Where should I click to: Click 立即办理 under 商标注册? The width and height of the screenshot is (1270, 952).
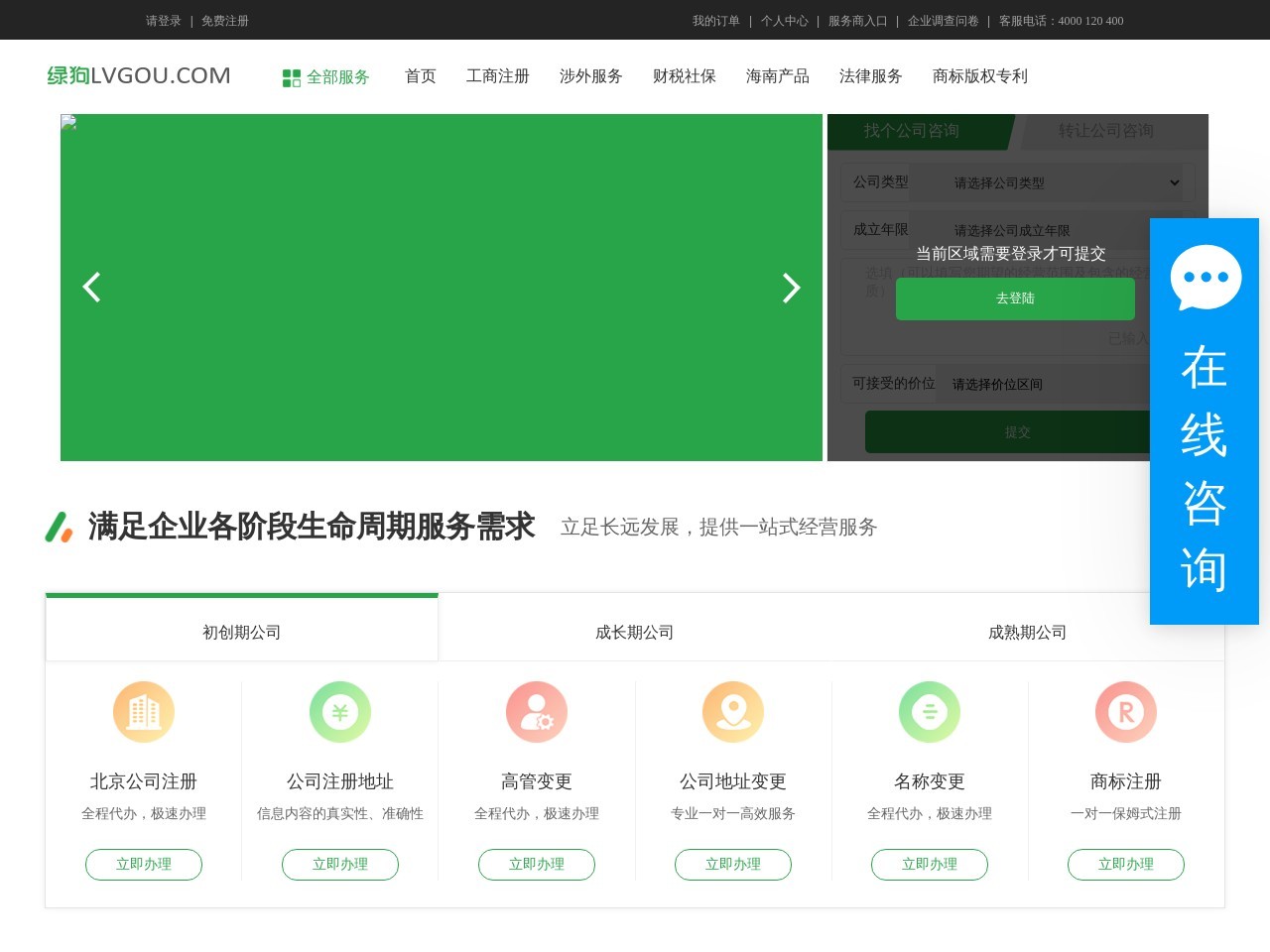point(1126,864)
